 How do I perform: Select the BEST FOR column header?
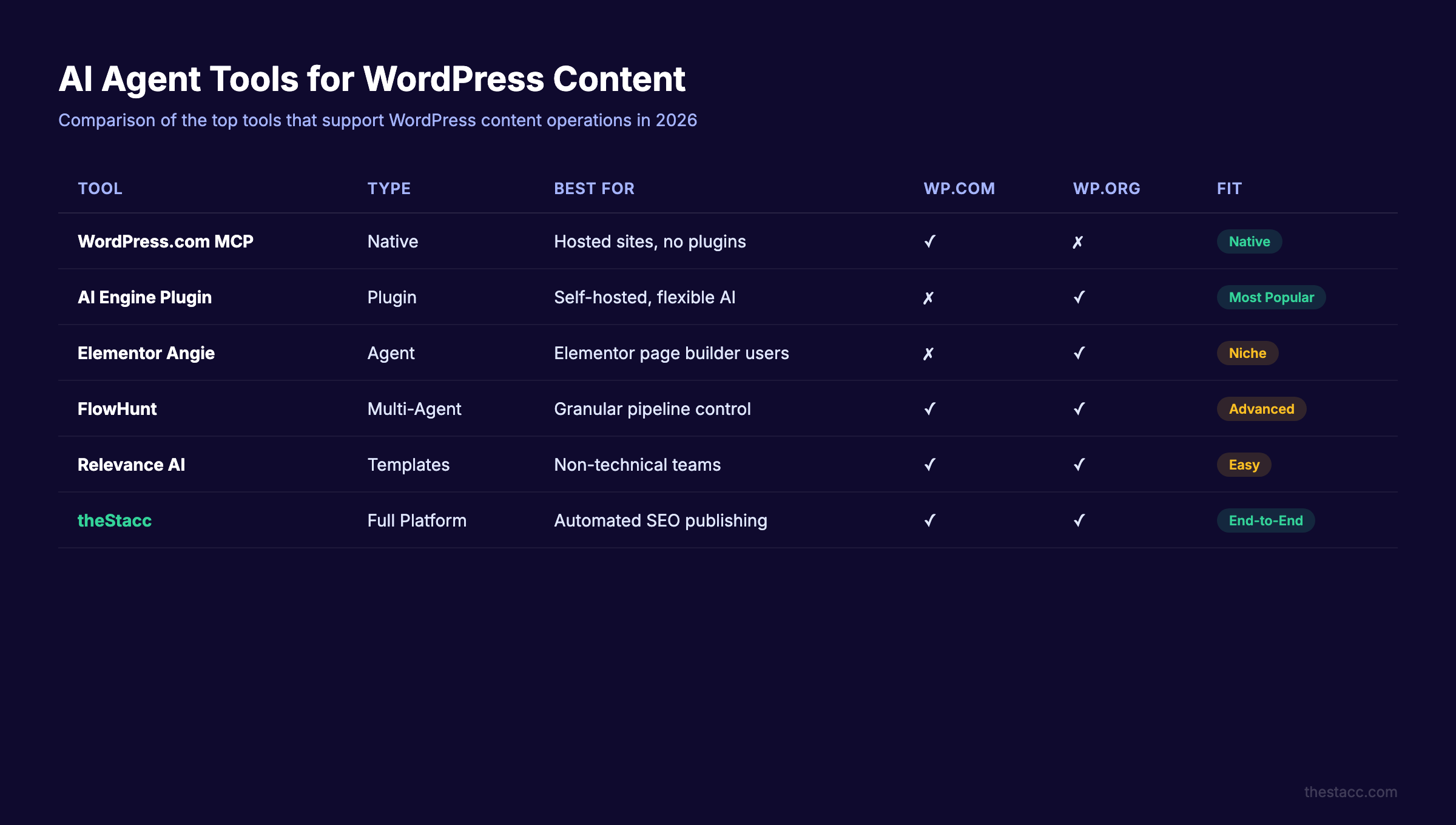coord(593,189)
